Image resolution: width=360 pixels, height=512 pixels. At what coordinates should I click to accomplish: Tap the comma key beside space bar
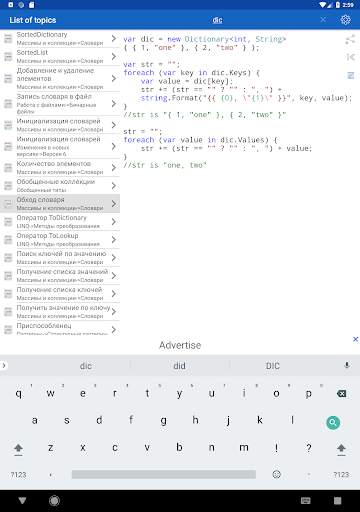click(x=51, y=474)
